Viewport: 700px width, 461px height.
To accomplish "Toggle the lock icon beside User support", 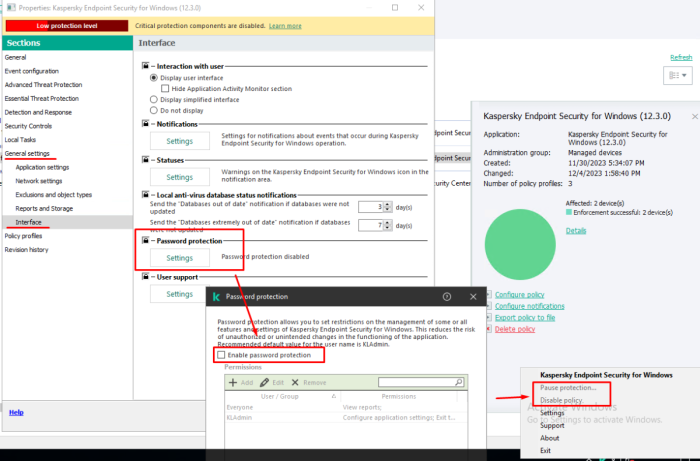I will coord(145,277).
